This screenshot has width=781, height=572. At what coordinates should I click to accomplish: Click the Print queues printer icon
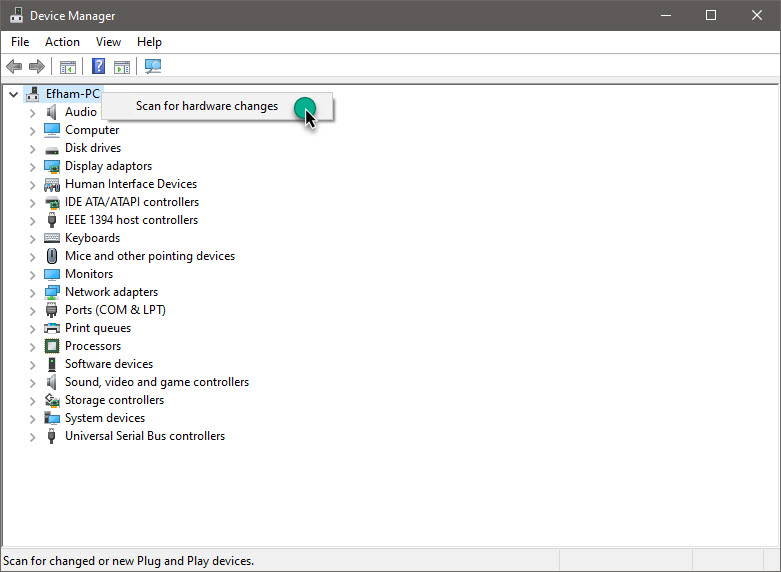coord(52,328)
